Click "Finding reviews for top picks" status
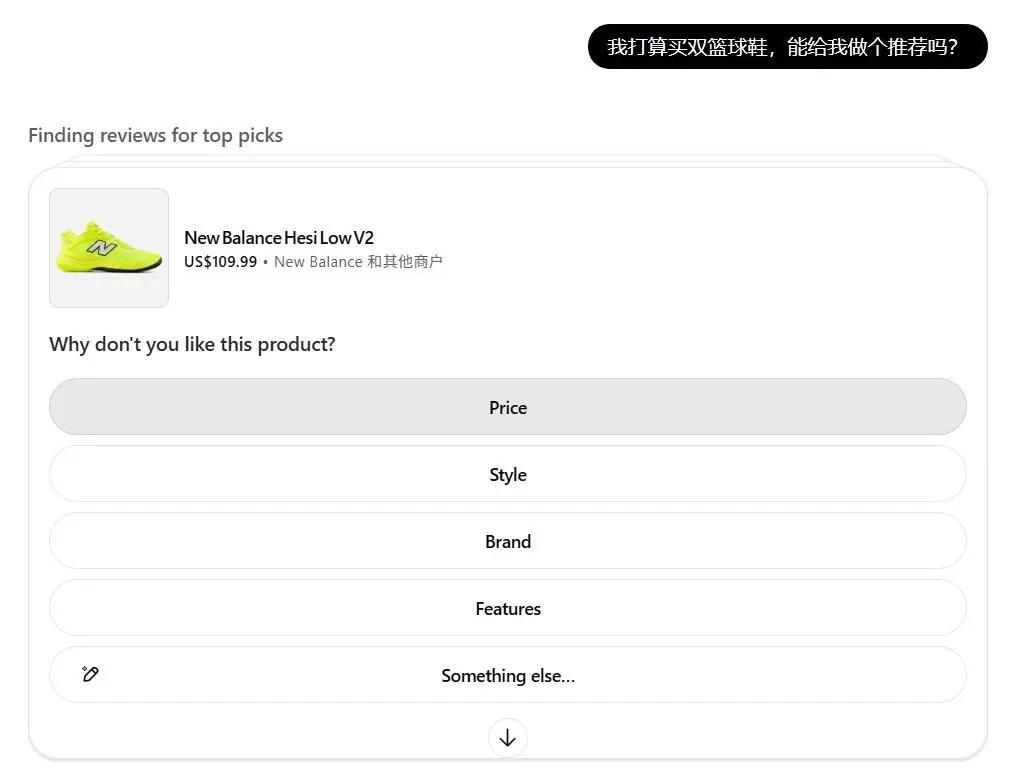The height and width of the screenshot is (772, 1016). click(155, 135)
